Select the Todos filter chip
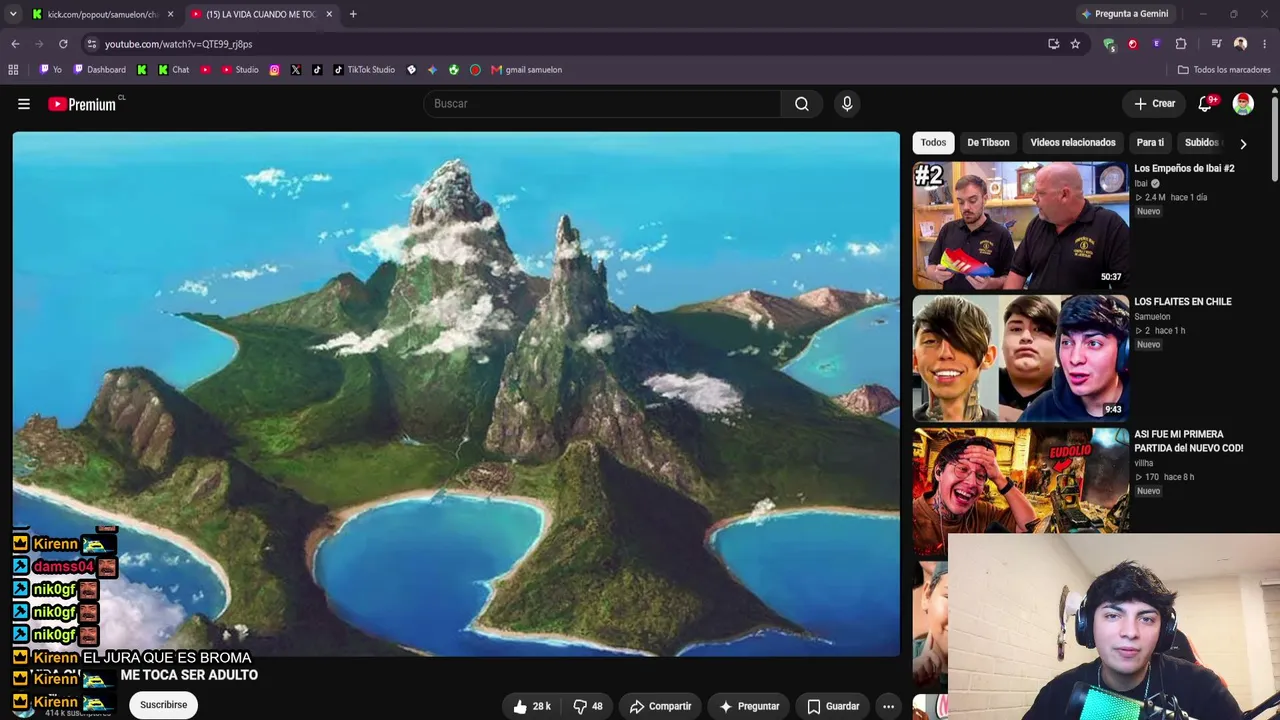The height and width of the screenshot is (720, 1280). [x=933, y=143]
